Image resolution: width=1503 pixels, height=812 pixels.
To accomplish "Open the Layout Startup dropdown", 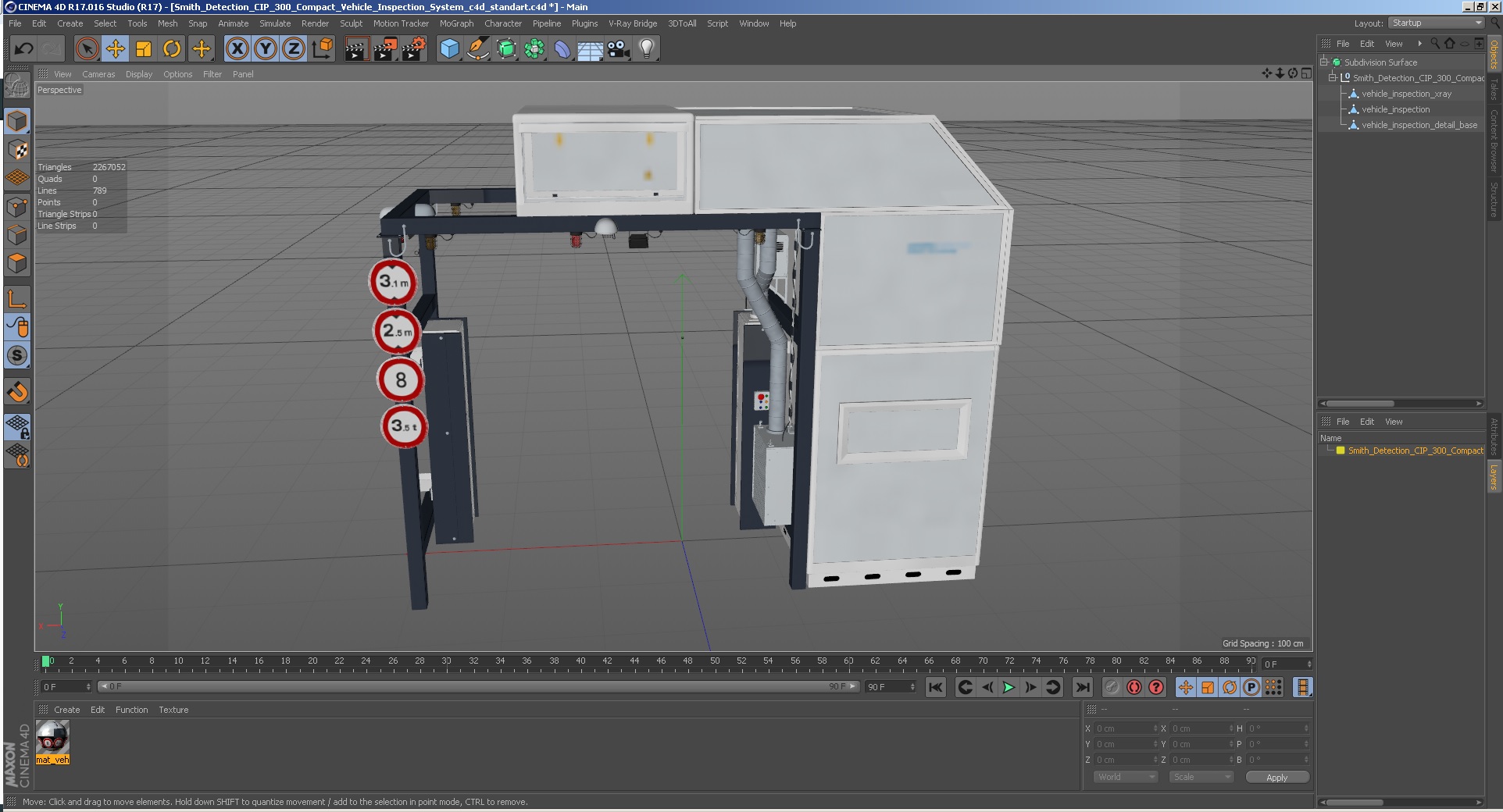I will click(1436, 23).
